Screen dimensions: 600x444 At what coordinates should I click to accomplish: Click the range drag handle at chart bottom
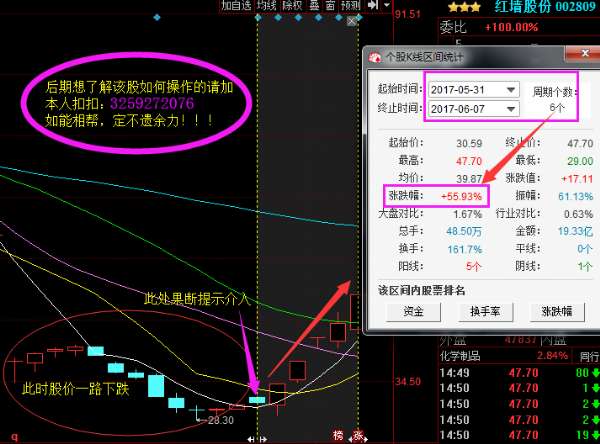click(264, 438)
